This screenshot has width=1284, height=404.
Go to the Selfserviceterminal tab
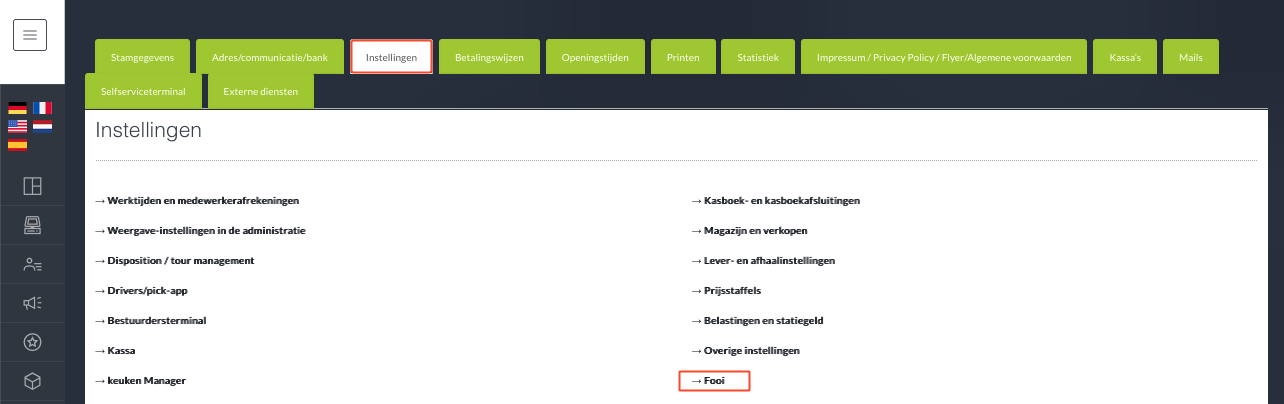(143, 91)
